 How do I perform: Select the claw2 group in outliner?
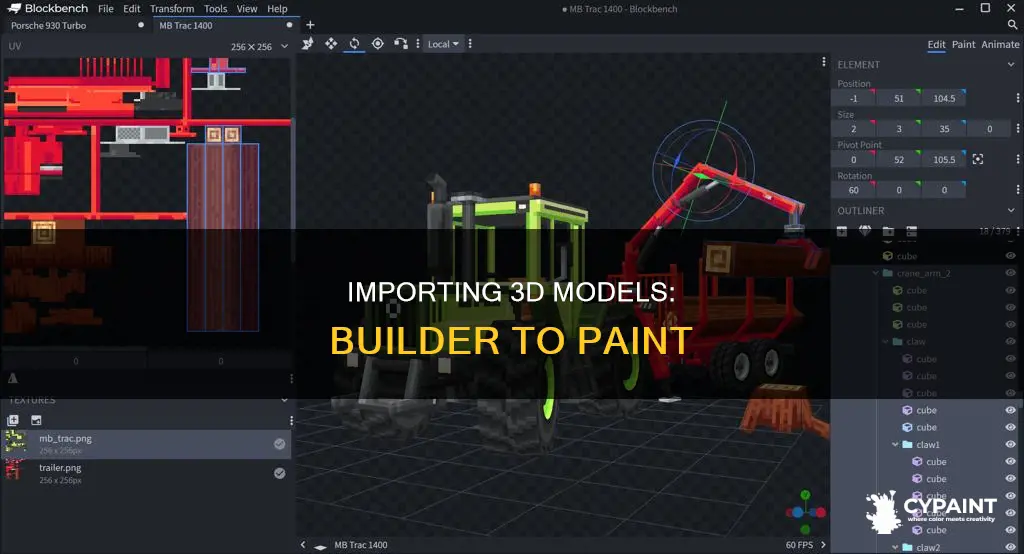pos(927,547)
